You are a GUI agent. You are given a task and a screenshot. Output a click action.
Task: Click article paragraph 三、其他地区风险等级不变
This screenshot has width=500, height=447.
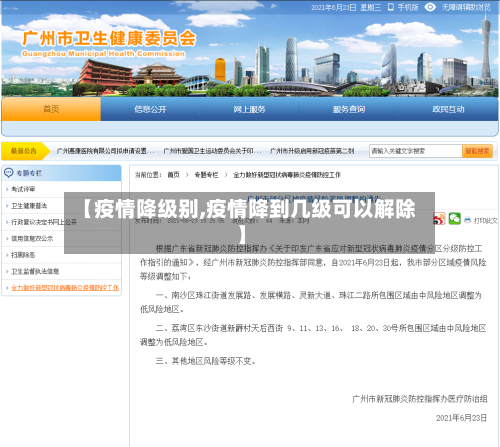pos(206,361)
